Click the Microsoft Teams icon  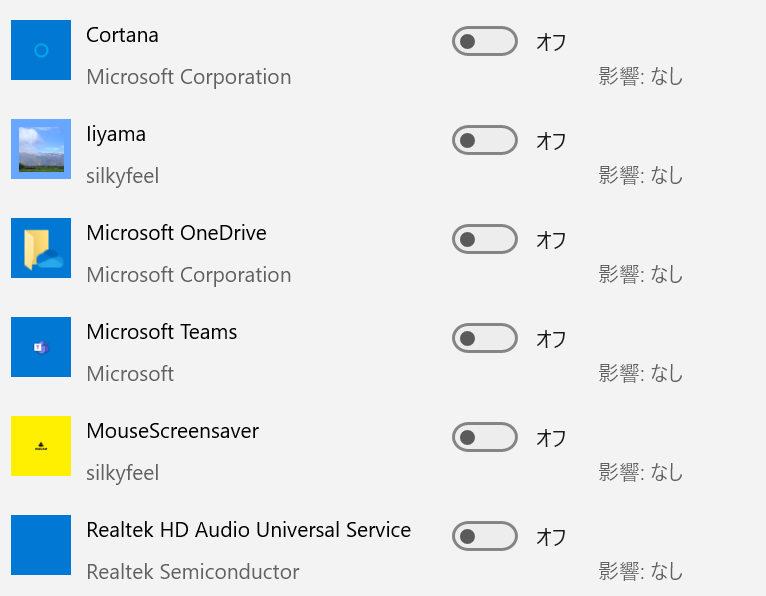click(x=41, y=347)
